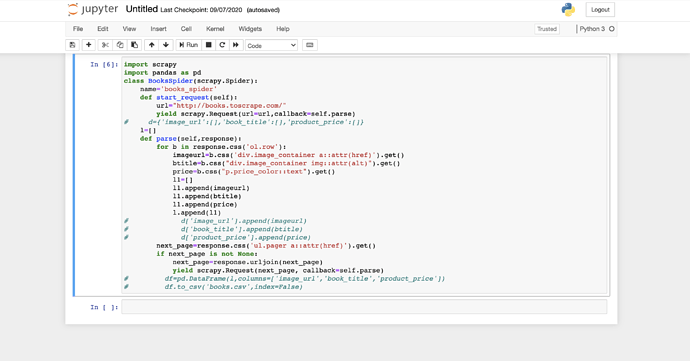This screenshot has width=690, height=361.
Task: Click the def parse(self,response) line
Action: (191, 139)
